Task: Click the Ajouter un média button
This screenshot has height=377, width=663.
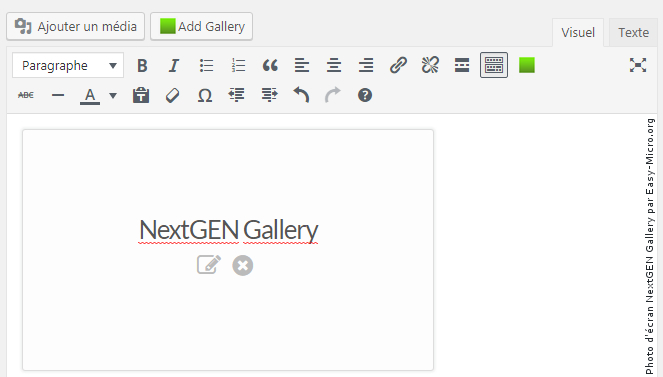Action: [76, 27]
